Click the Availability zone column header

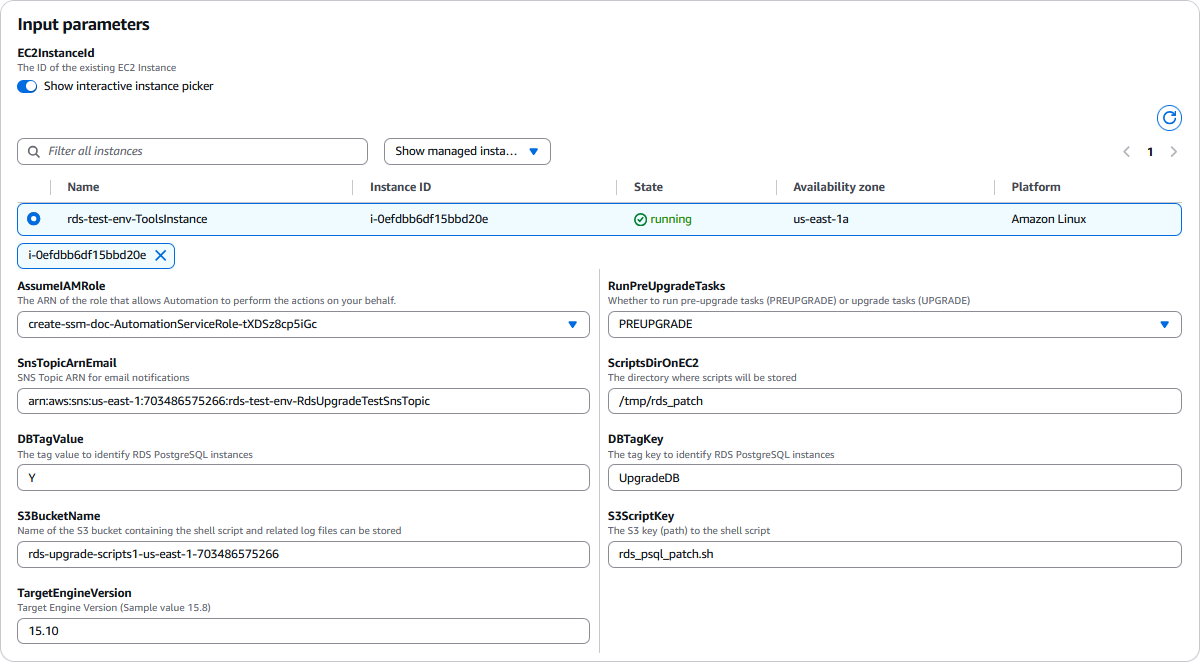coord(838,187)
